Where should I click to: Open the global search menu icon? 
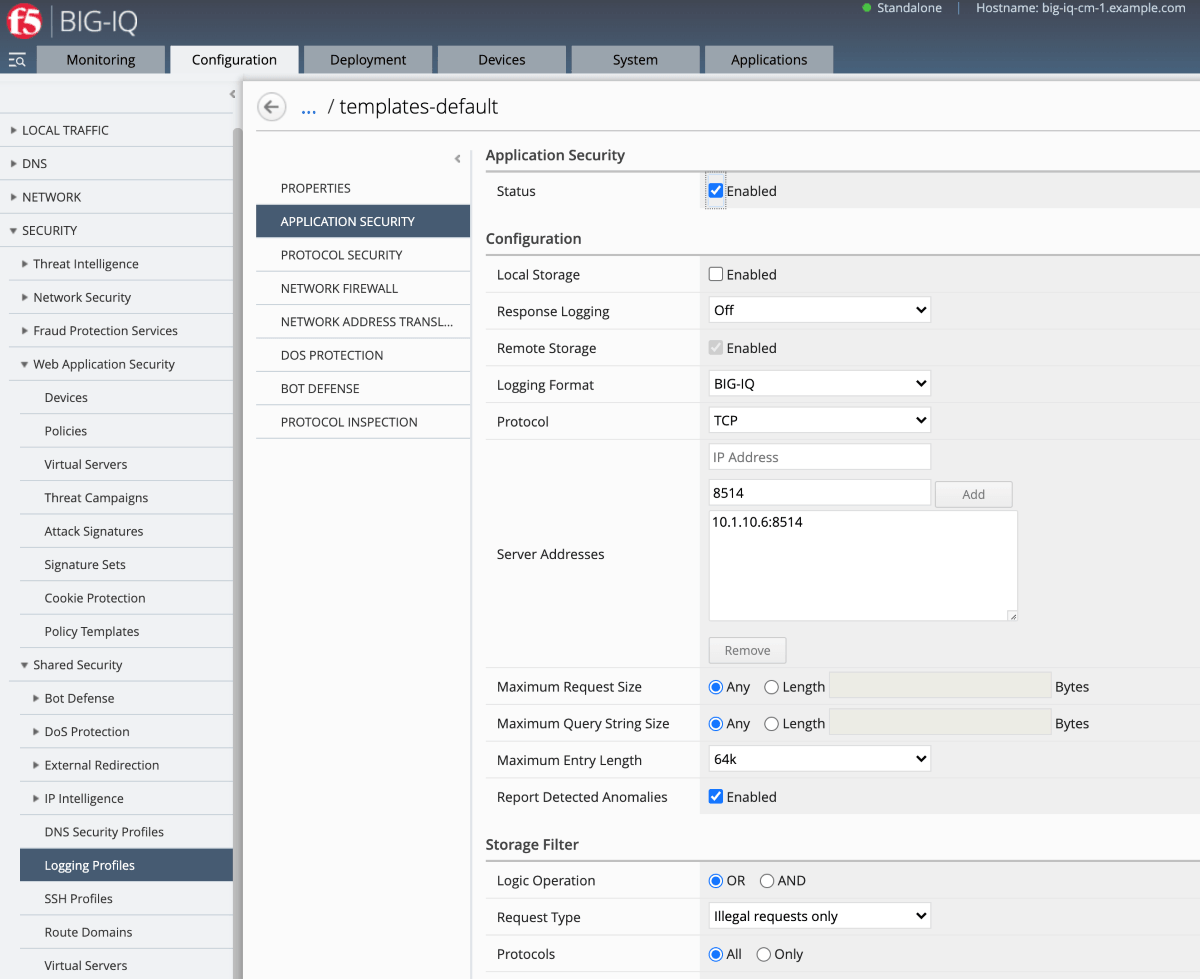(x=17, y=60)
